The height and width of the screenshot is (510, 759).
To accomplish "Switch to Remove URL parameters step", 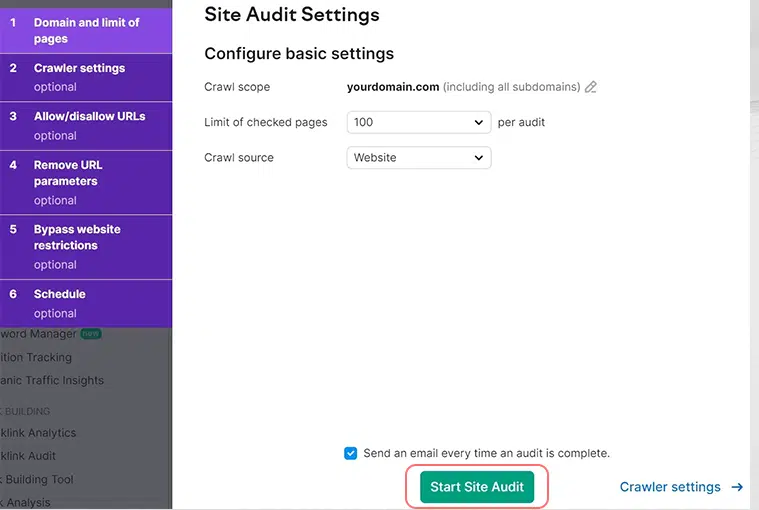I will pyautogui.click(x=86, y=182).
